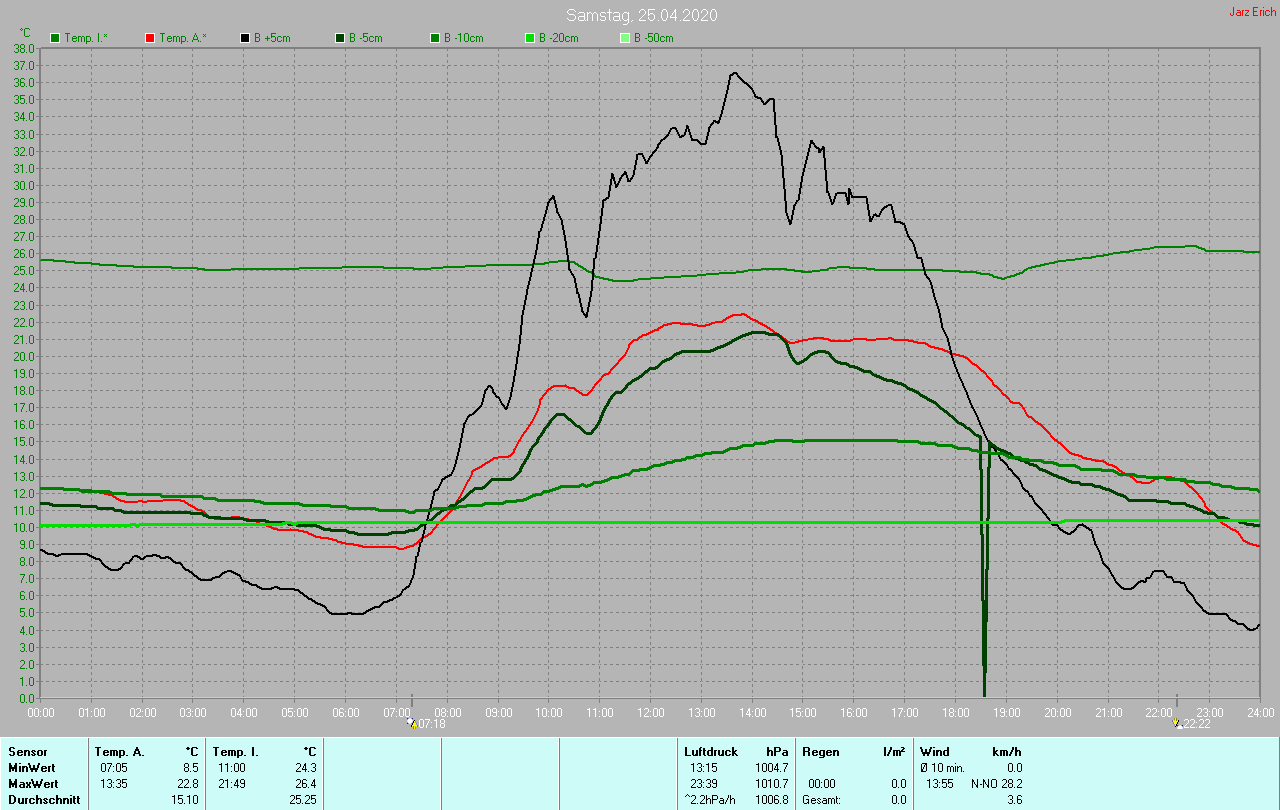Click the 23:39 pressure maximum time
The width and height of the screenshot is (1280, 810).
(704, 783)
